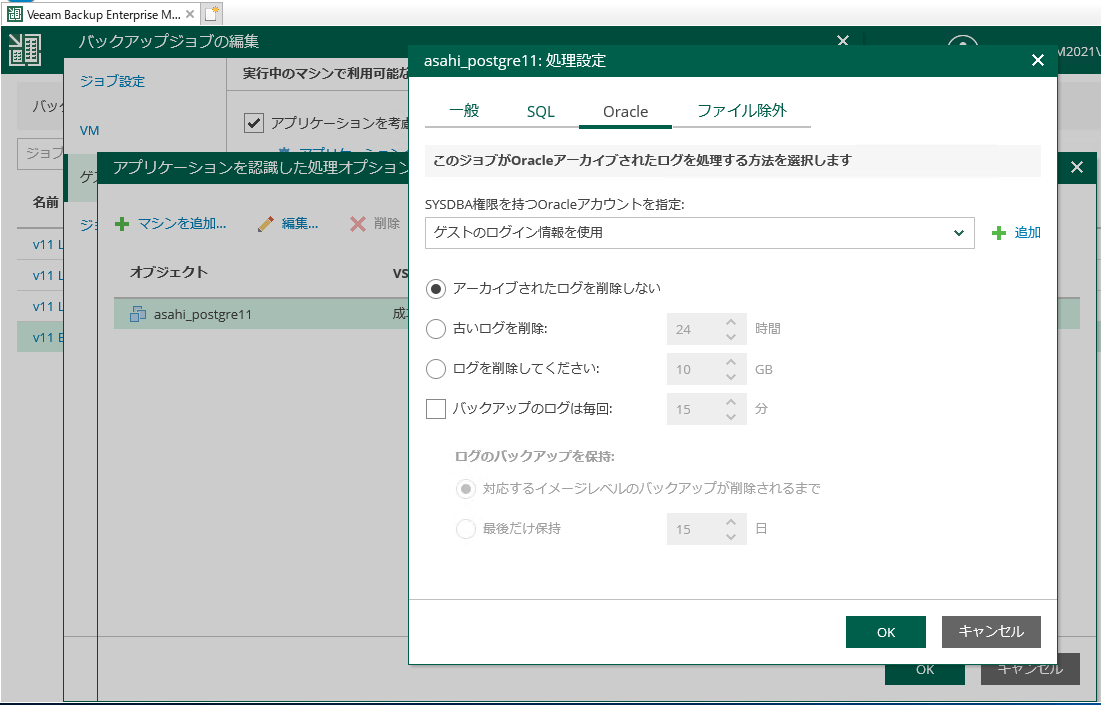Click the VM icon beside asahi_postgre11 row
This screenshot has width=1101, height=705.
click(x=138, y=315)
